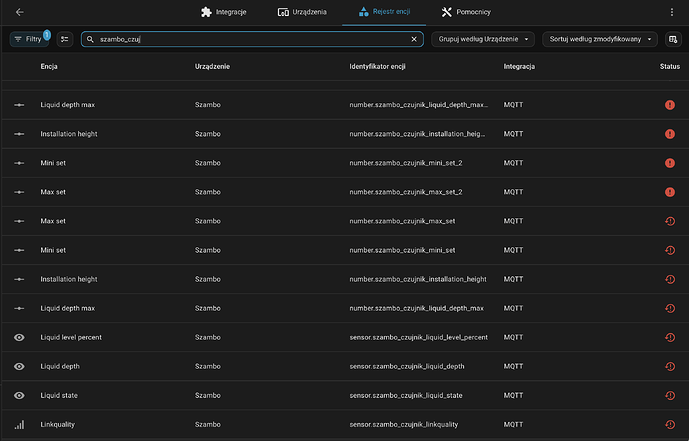Click the search field containing szambo_czuj
The image size is (689, 441).
(x=250, y=39)
